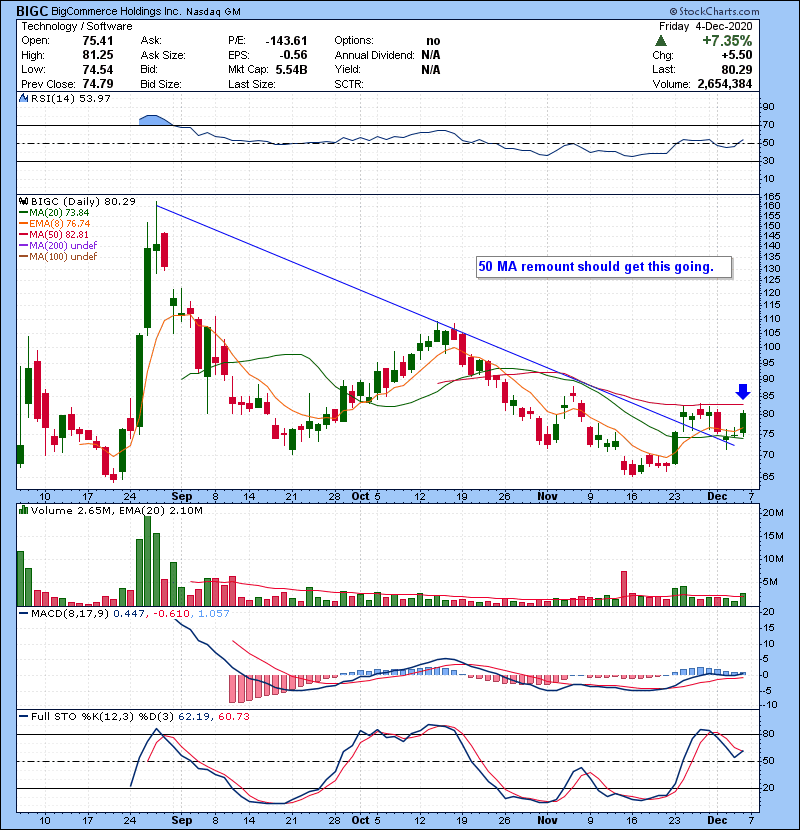Click the Mkt Cap 5.54B value

(291, 70)
